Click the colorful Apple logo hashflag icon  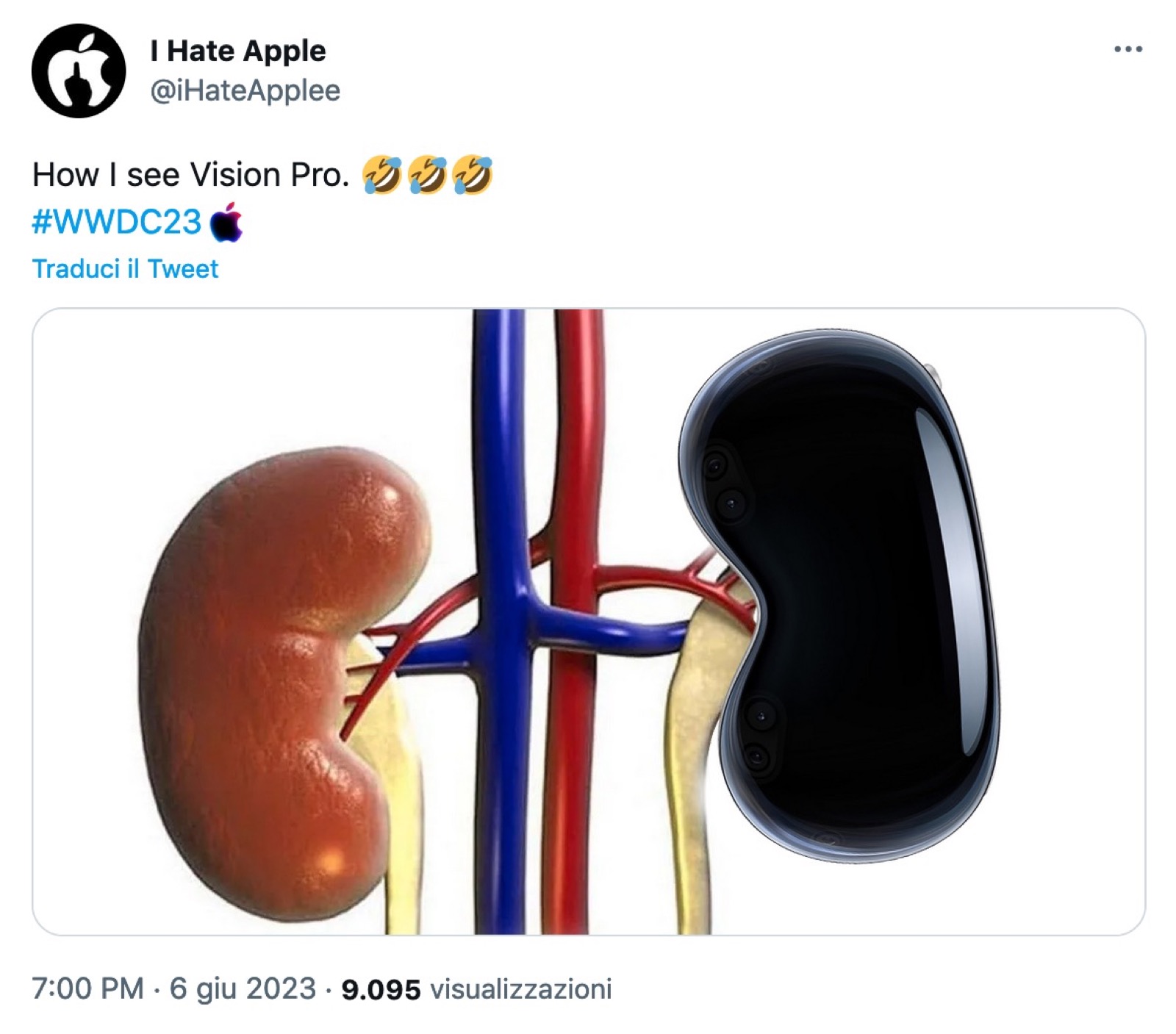[226, 222]
